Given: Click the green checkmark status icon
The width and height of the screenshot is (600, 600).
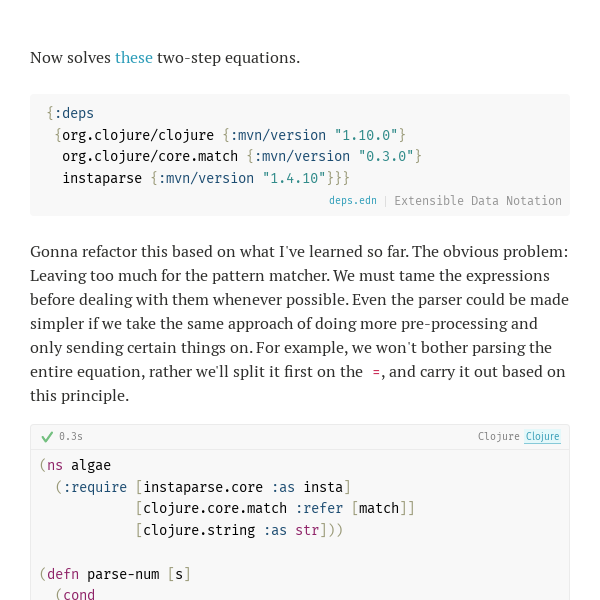Looking at the screenshot, I should (47, 437).
